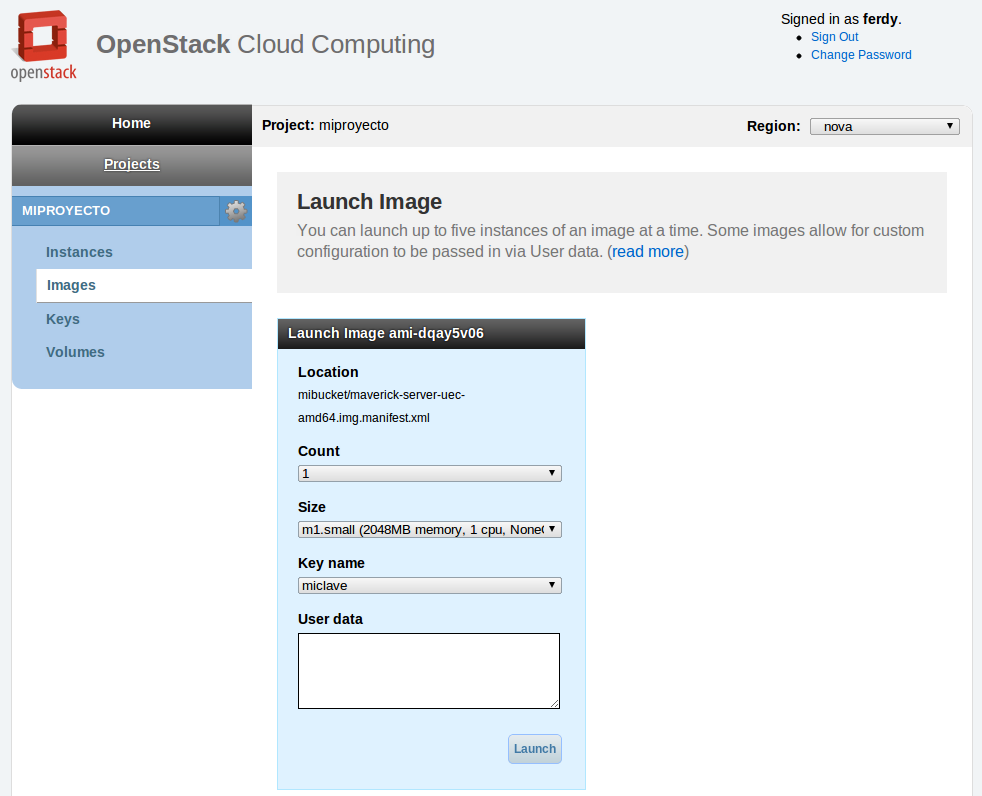Screen dimensions: 982x796
Task: Click the Change Password link
Action: coord(861,55)
